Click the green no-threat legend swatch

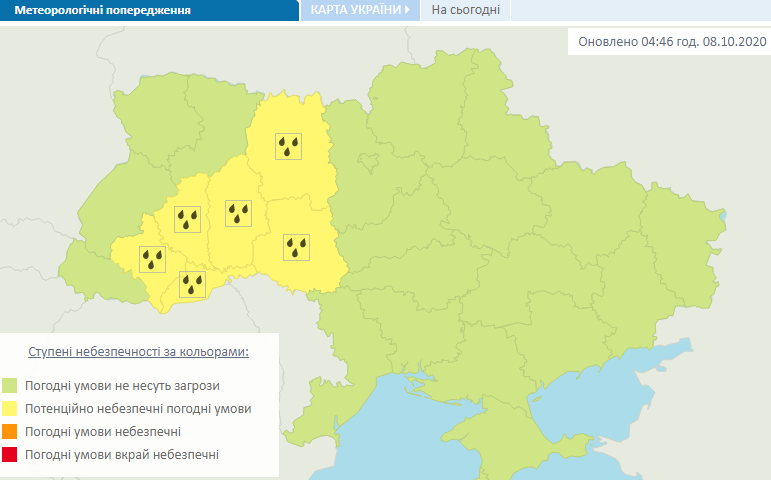tap(10, 385)
